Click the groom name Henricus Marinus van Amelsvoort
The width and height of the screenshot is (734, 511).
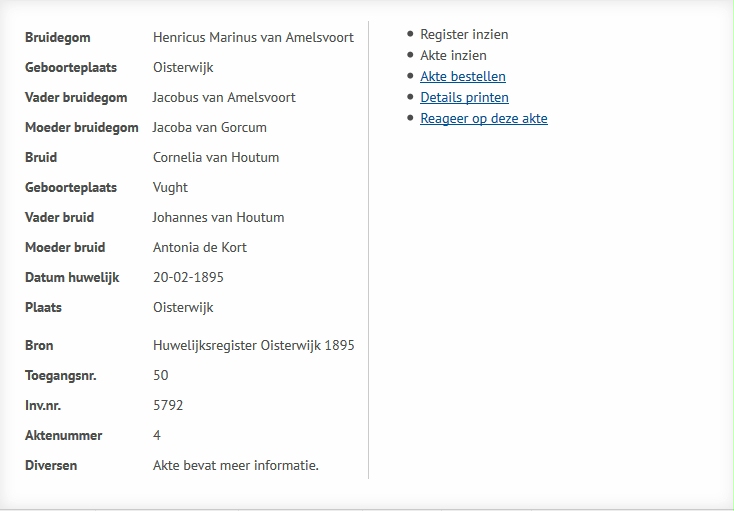[253, 37]
